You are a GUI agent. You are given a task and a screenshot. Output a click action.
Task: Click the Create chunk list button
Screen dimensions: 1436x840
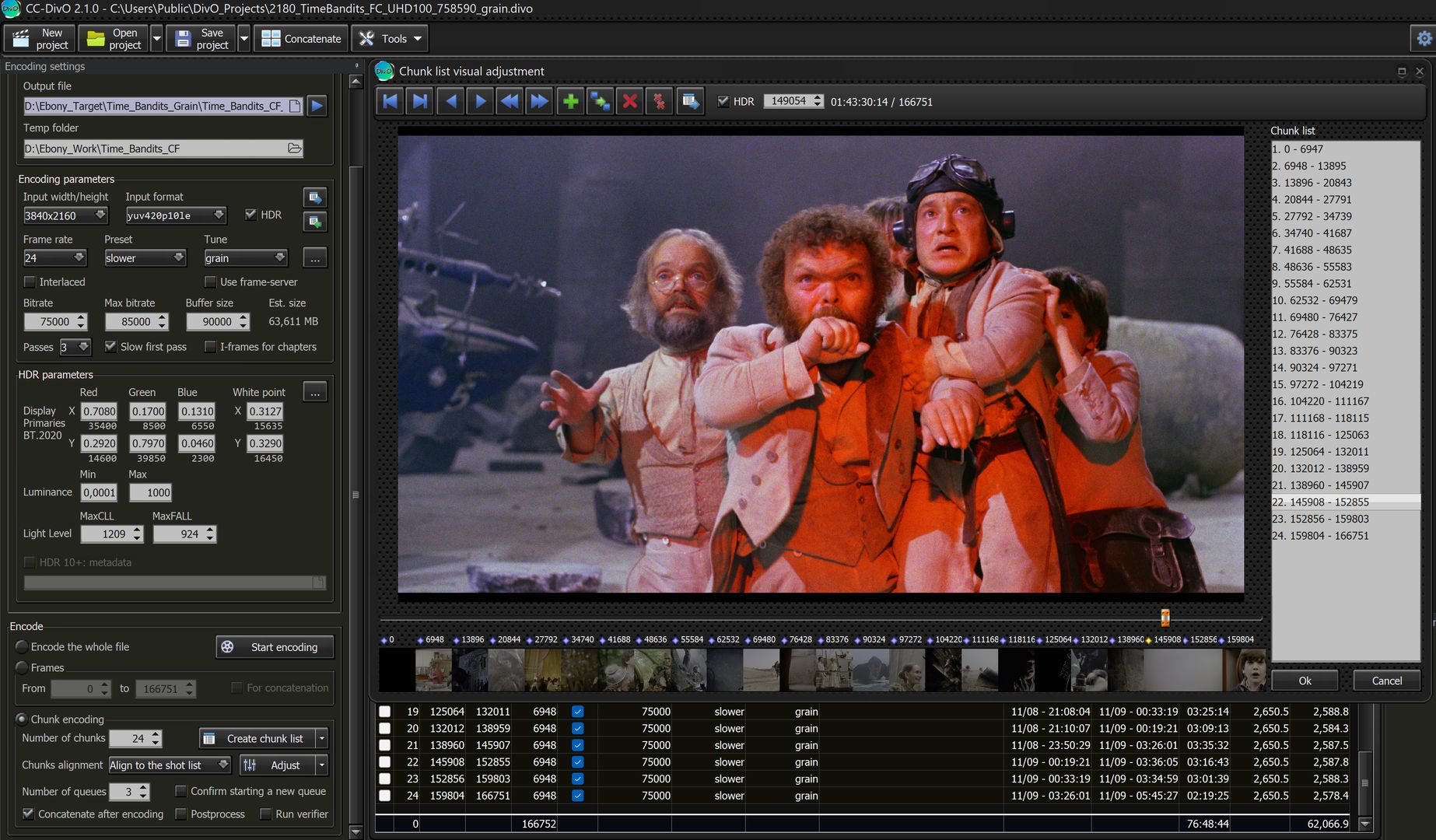click(257, 738)
